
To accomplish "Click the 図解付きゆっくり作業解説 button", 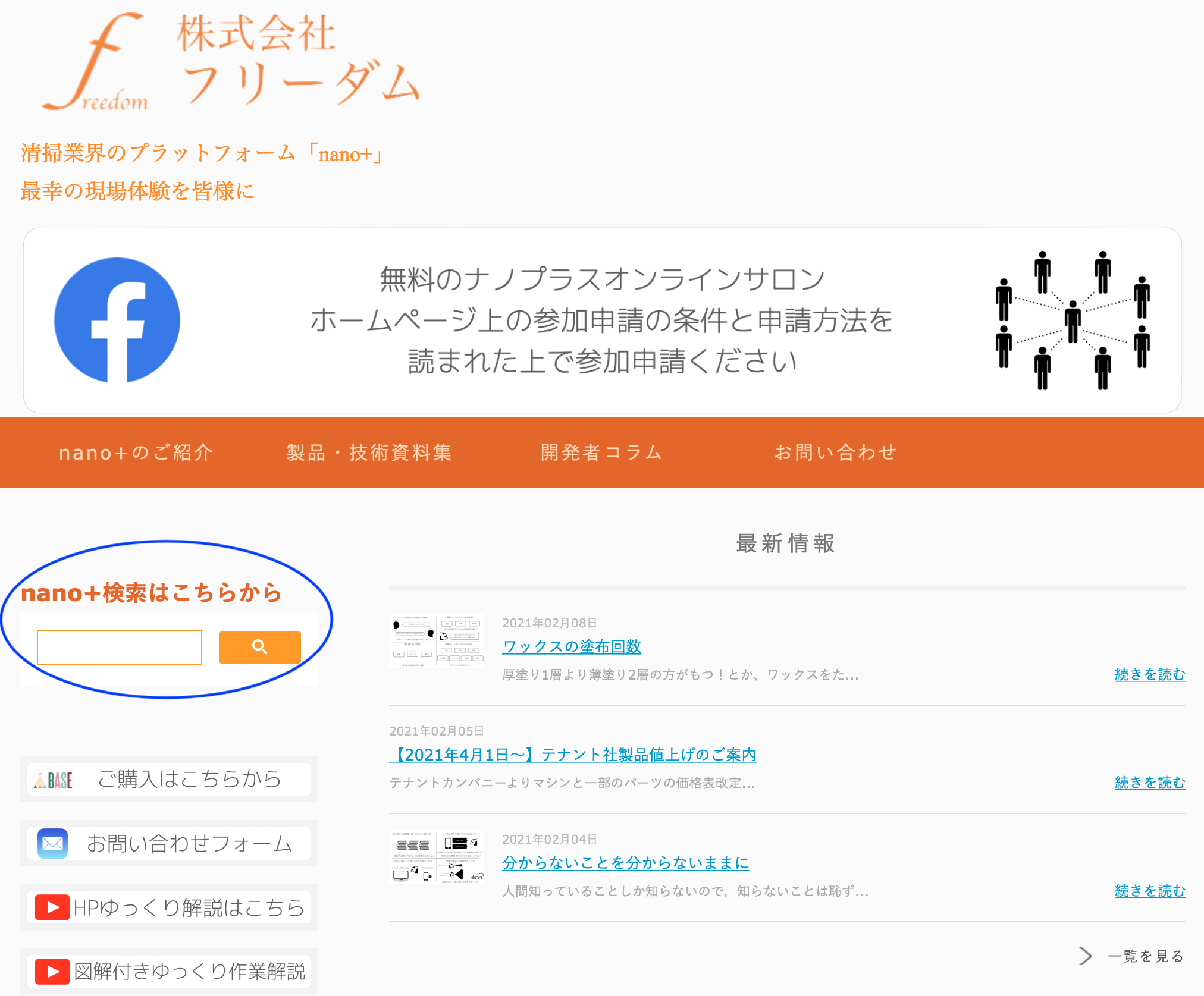I will pyautogui.click(x=169, y=972).
